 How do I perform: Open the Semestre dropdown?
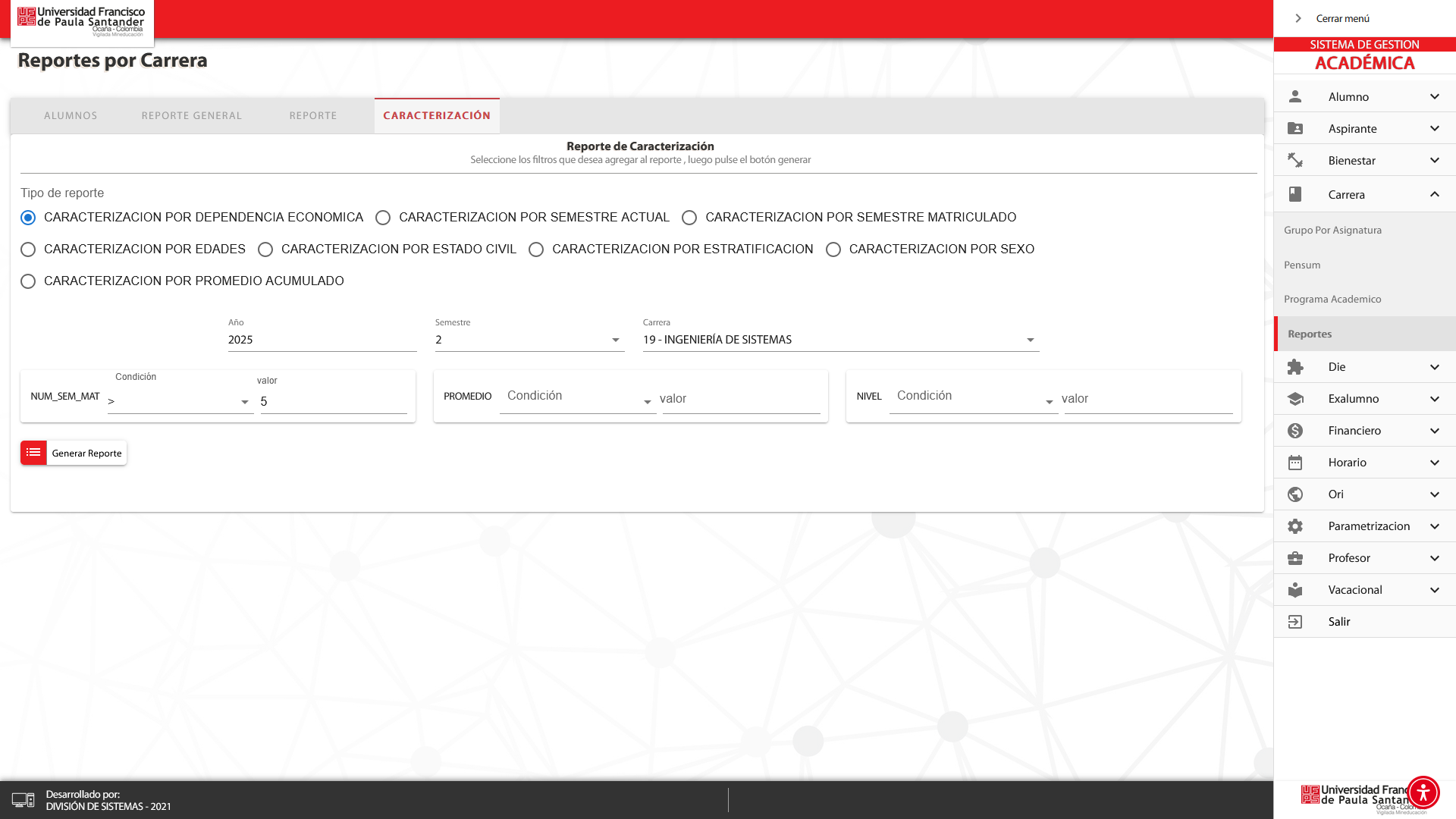tap(529, 340)
